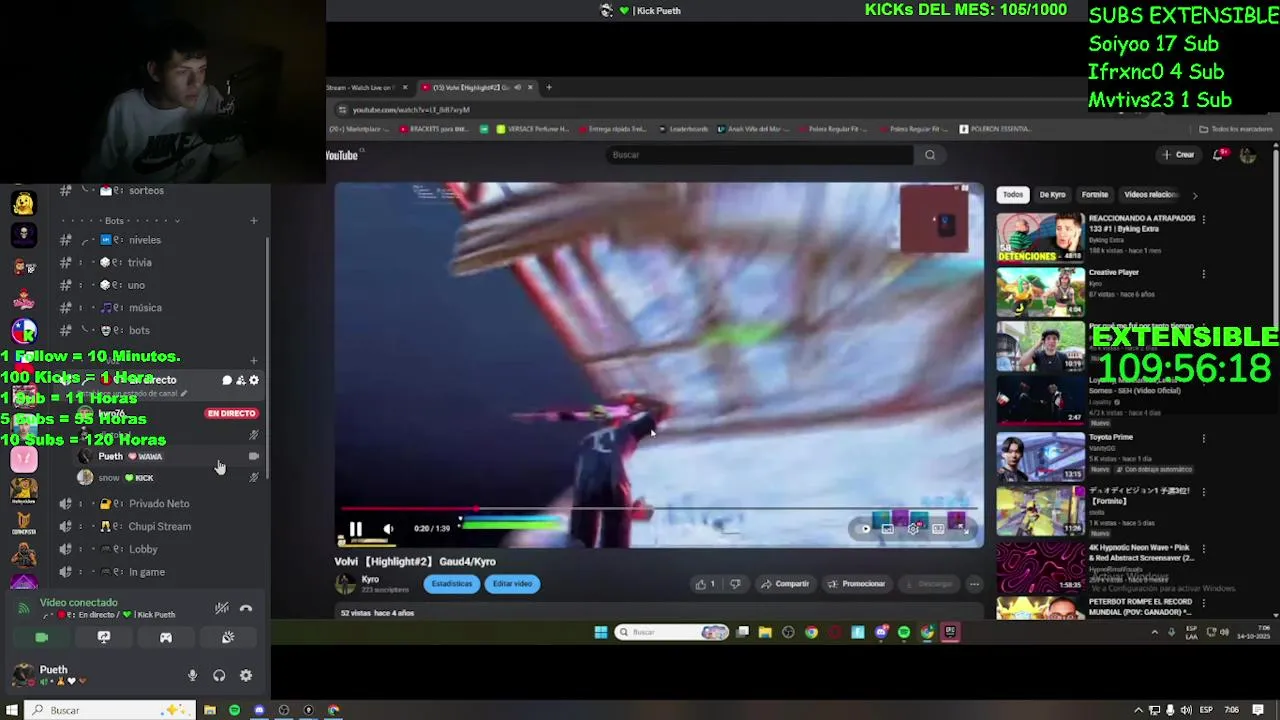Toggle the Discord camera button

[41, 637]
